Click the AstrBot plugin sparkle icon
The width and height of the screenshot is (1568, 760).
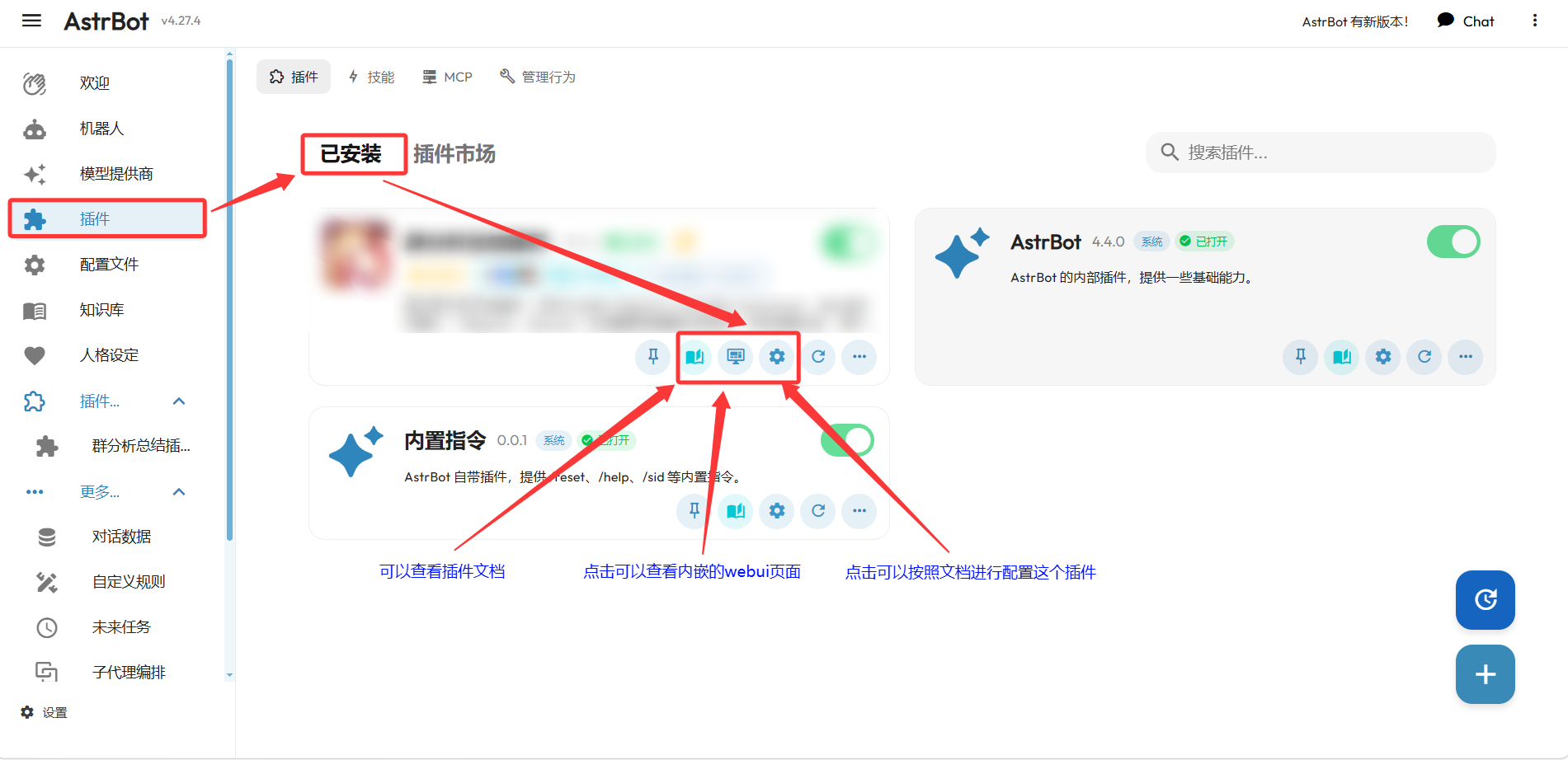pos(962,253)
